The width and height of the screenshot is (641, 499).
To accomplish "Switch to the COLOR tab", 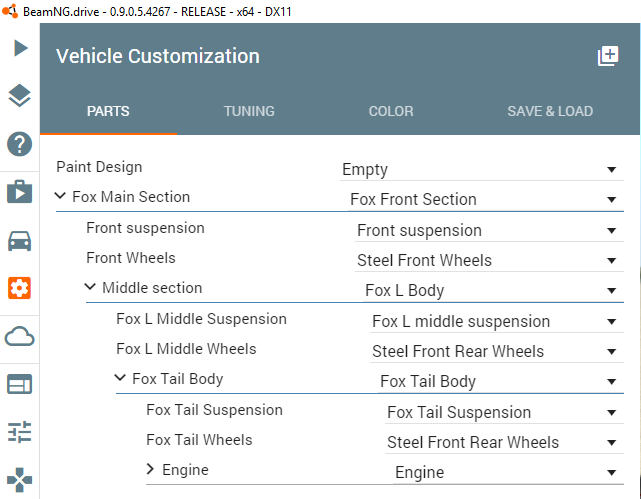I will (x=391, y=111).
